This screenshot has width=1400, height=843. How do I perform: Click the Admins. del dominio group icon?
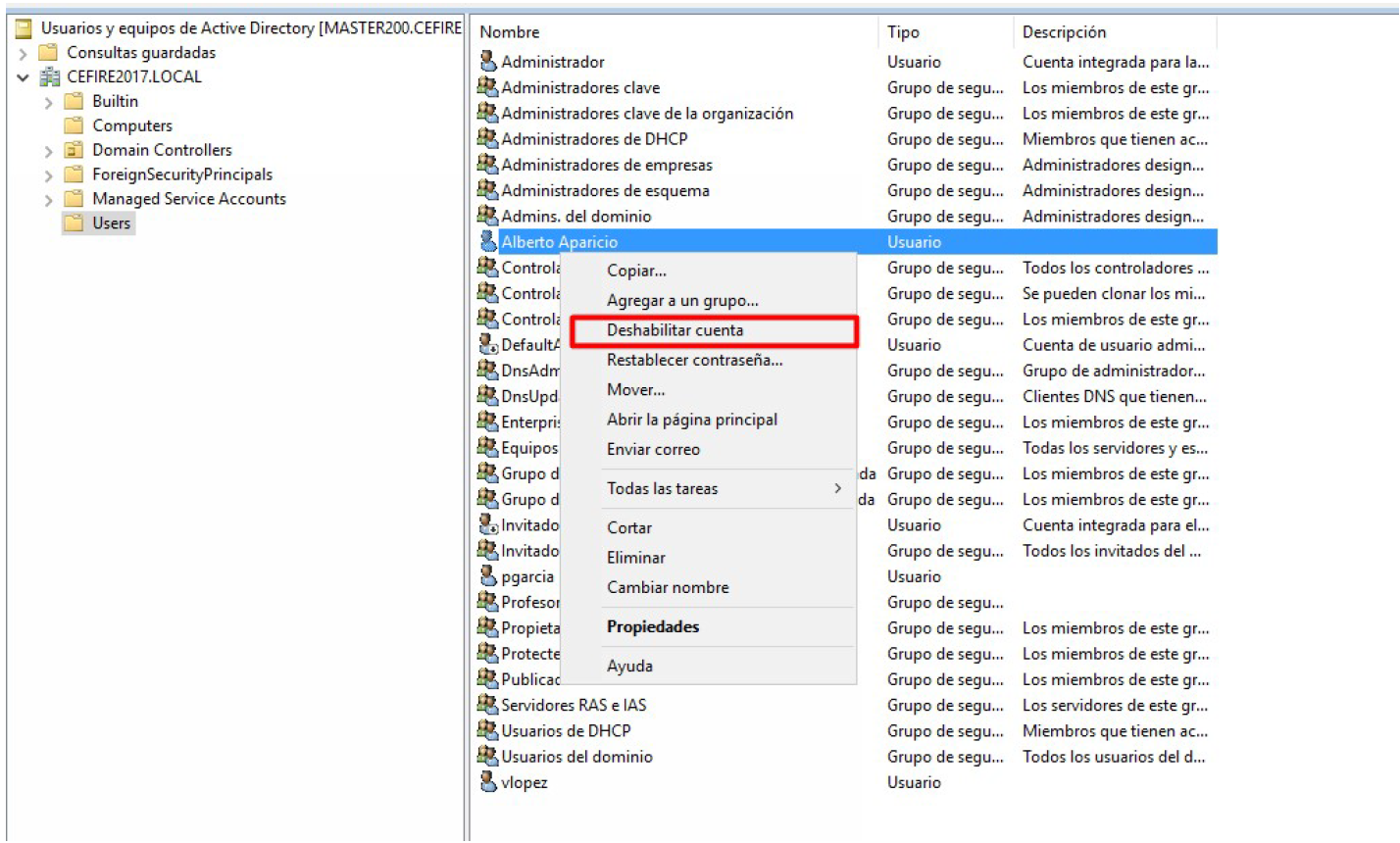click(x=487, y=216)
